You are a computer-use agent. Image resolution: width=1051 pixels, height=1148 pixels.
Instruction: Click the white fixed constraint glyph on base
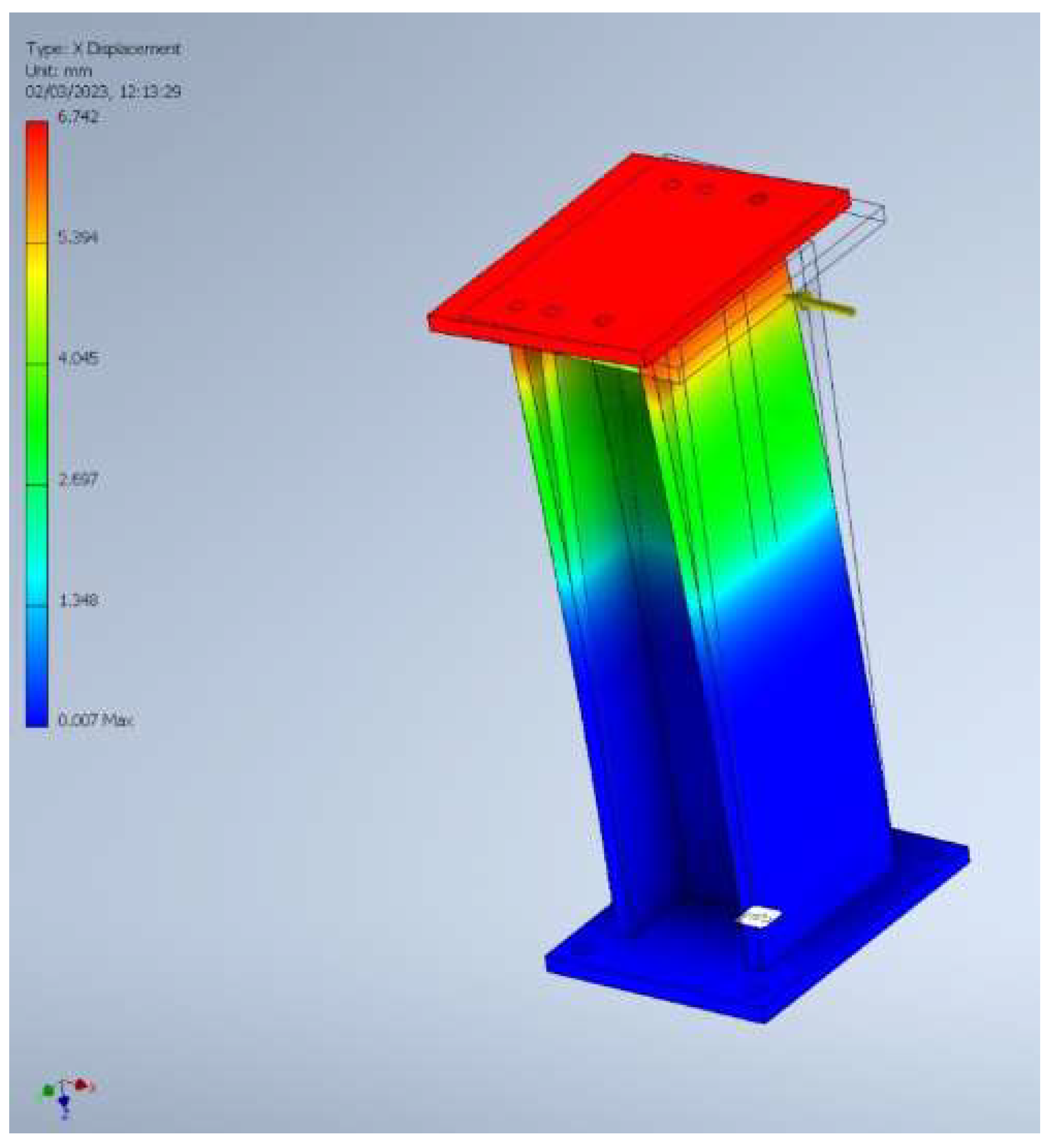tap(759, 918)
